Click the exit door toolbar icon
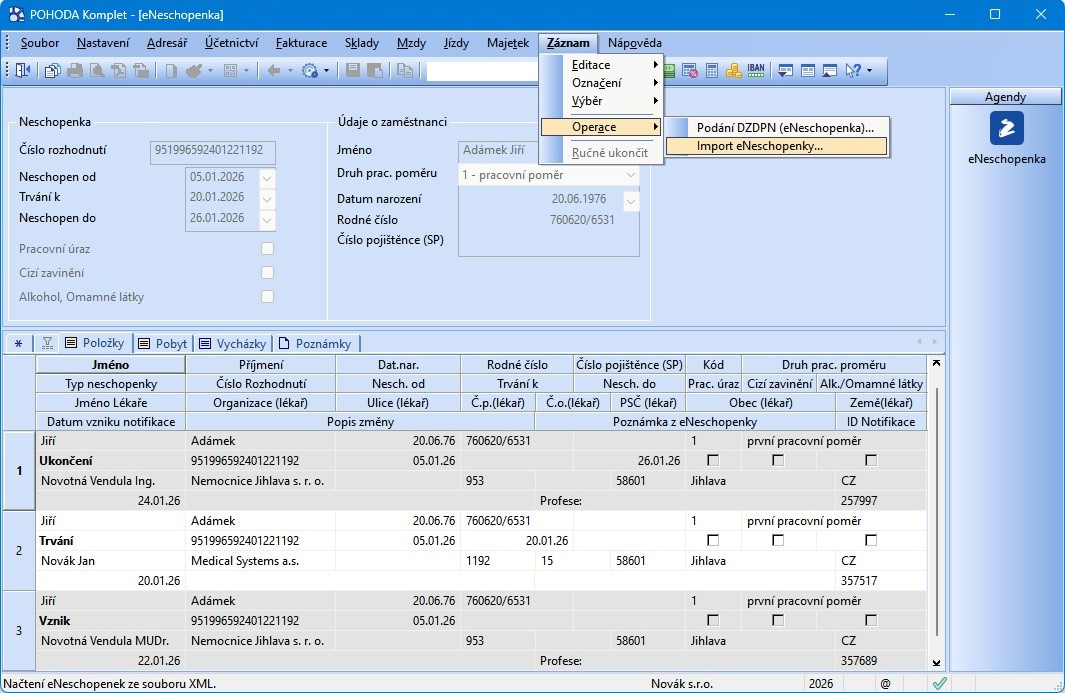 (x=23, y=71)
